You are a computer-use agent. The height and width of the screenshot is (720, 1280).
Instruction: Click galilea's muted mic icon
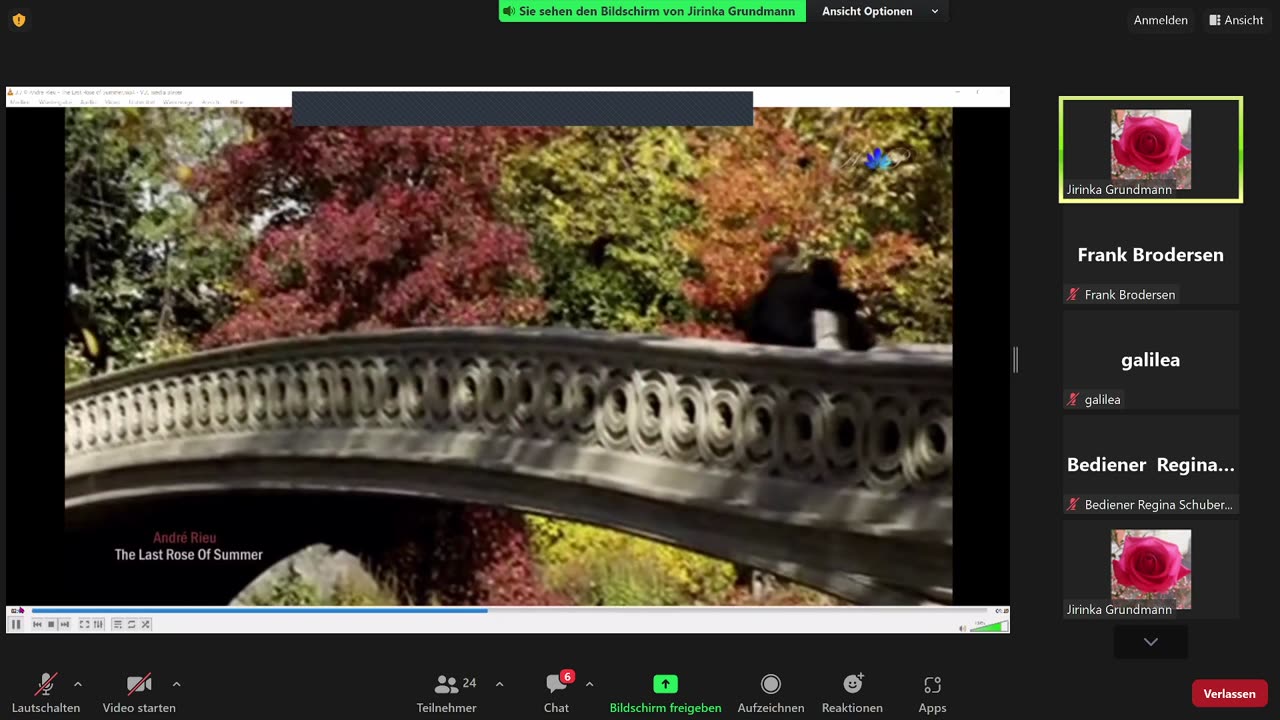pos(1074,400)
